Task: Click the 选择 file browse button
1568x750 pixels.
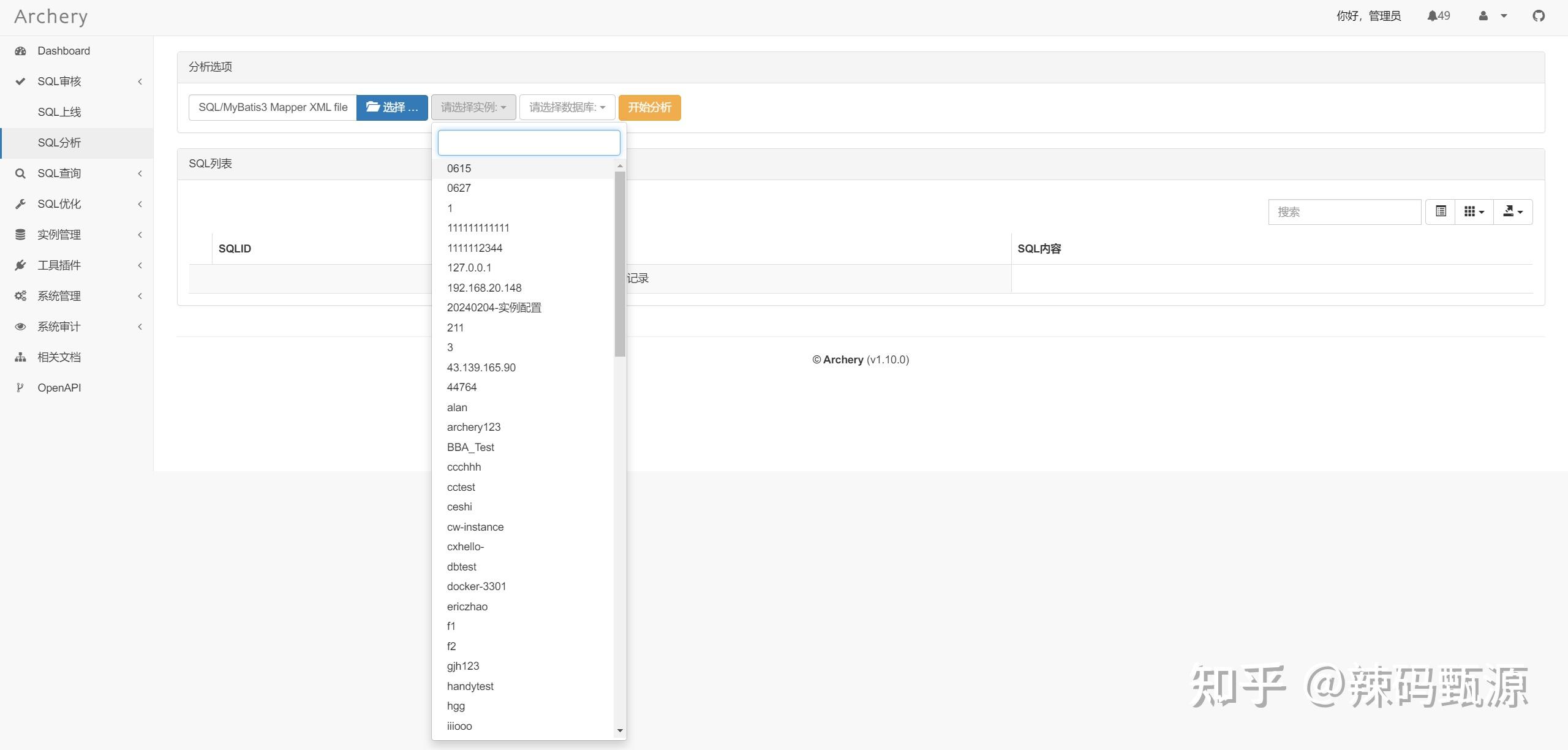Action: pyautogui.click(x=392, y=107)
